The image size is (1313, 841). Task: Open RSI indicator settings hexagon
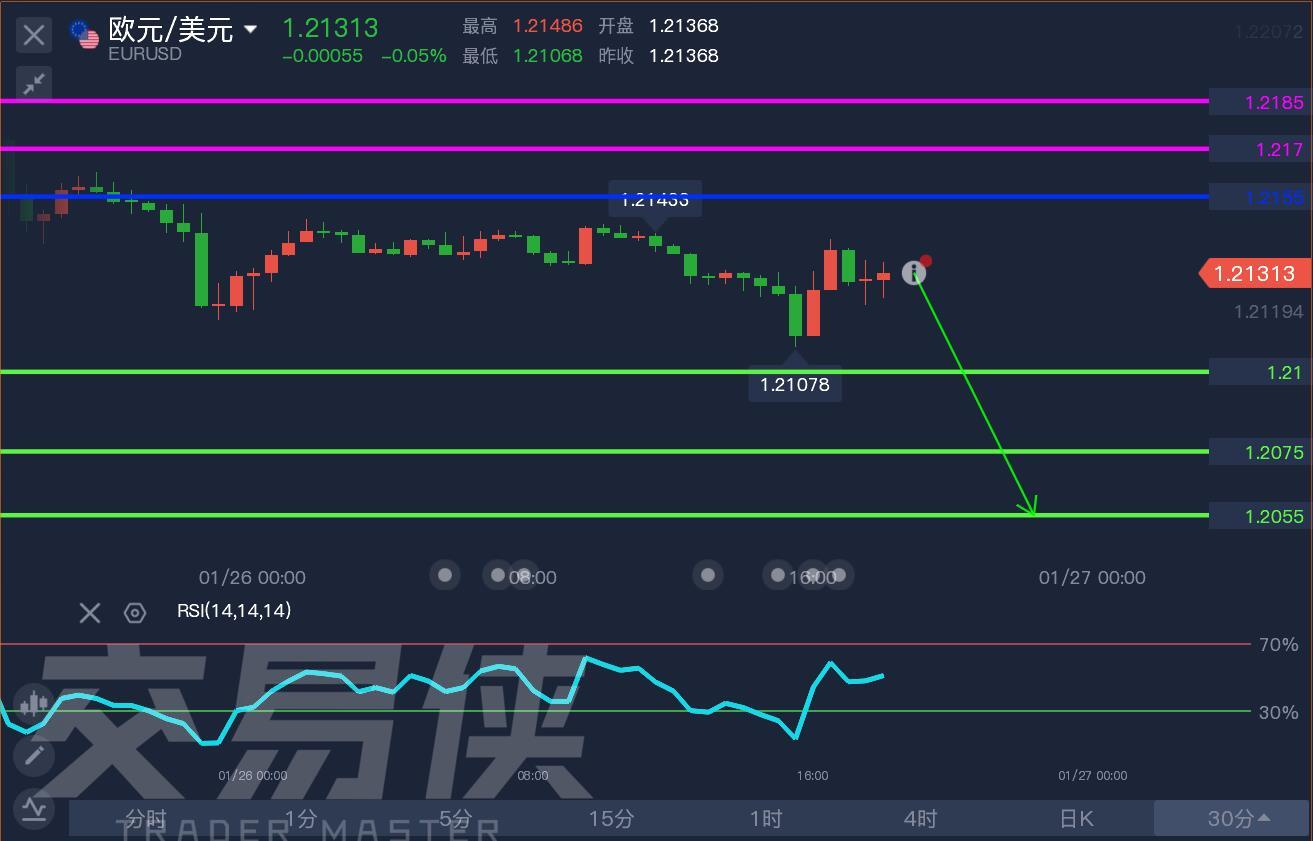point(135,612)
